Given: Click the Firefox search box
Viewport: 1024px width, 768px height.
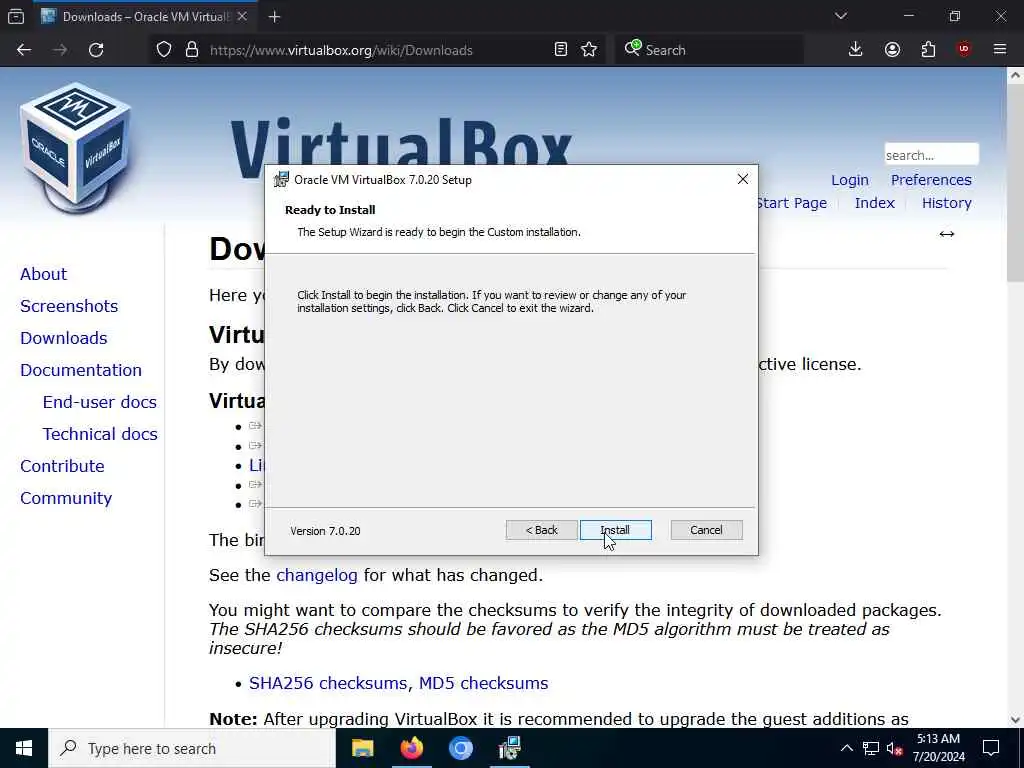Looking at the screenshot, I should tap(709, 50).
